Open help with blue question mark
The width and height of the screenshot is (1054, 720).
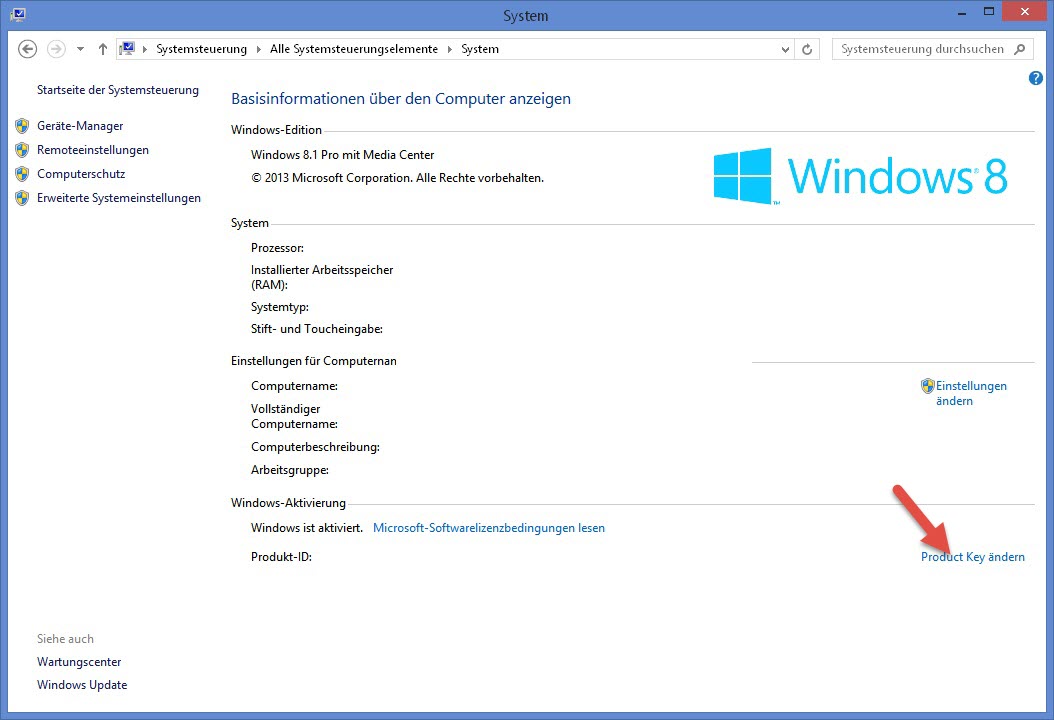tap(1036, 78)
